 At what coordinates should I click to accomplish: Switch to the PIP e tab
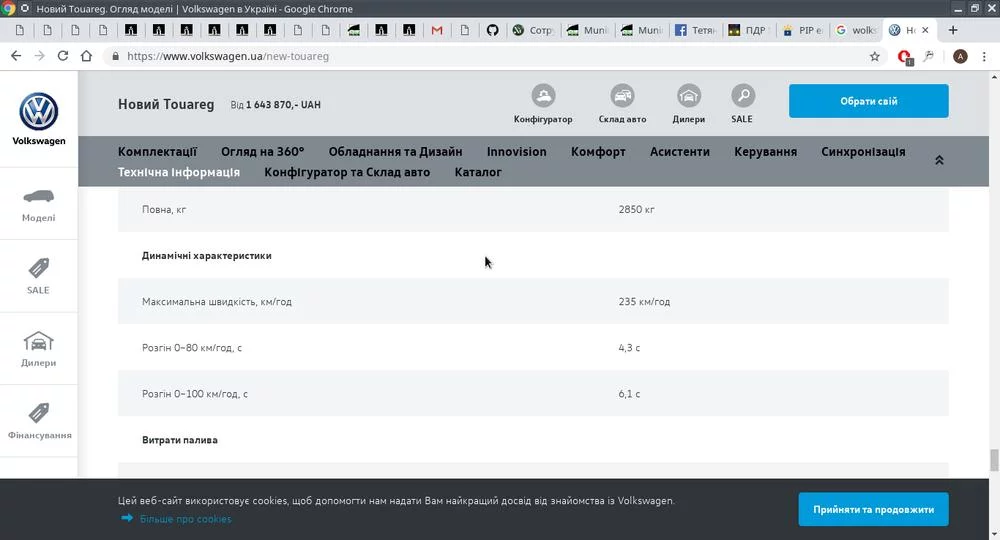click(x=803, y=30)
